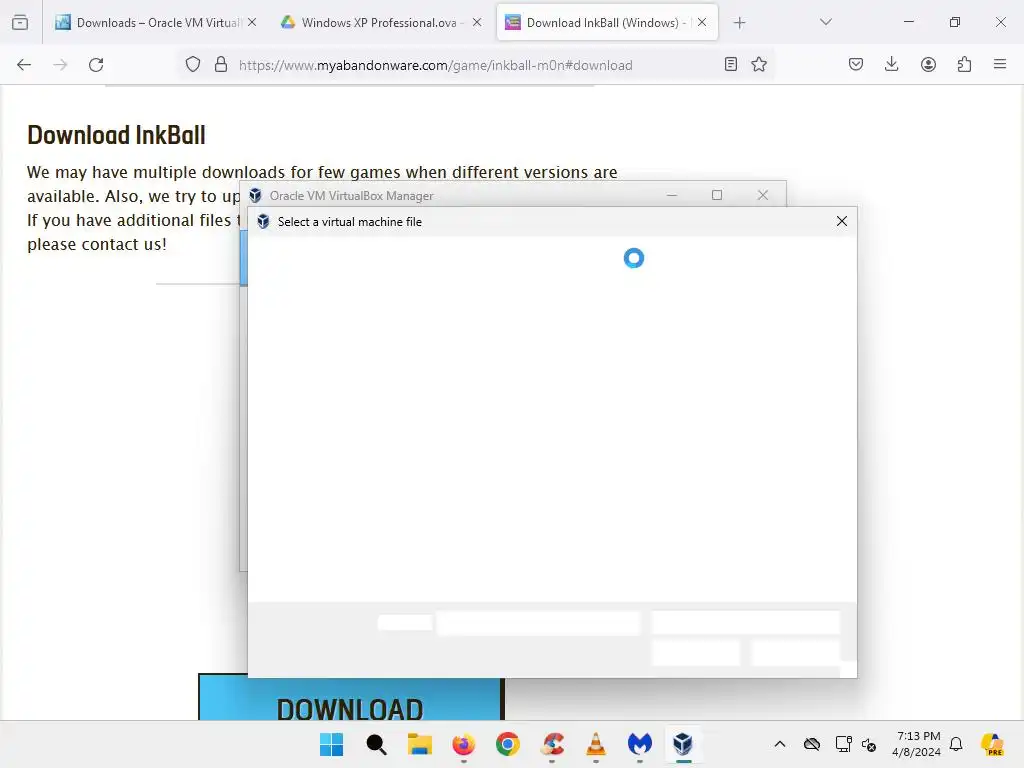Screen dimensions: 1024x768
Task: Open the clock showing 7:13 PM
Action: [x=917, y=744]
